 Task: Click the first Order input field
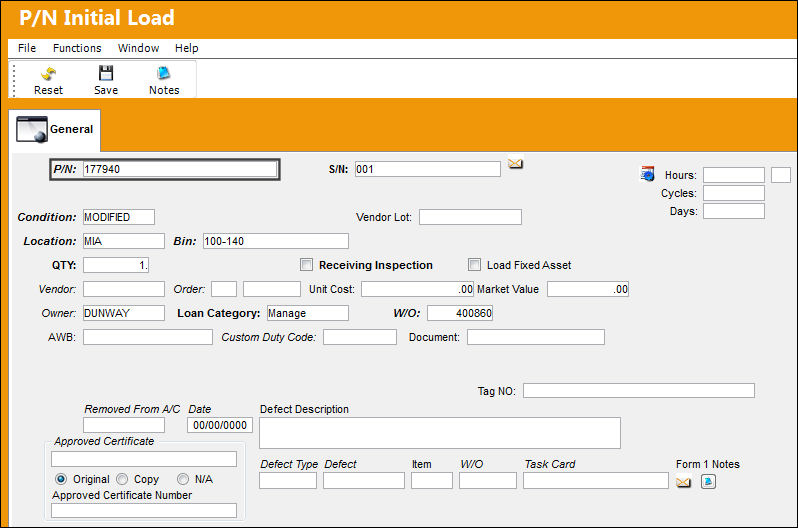224,289
